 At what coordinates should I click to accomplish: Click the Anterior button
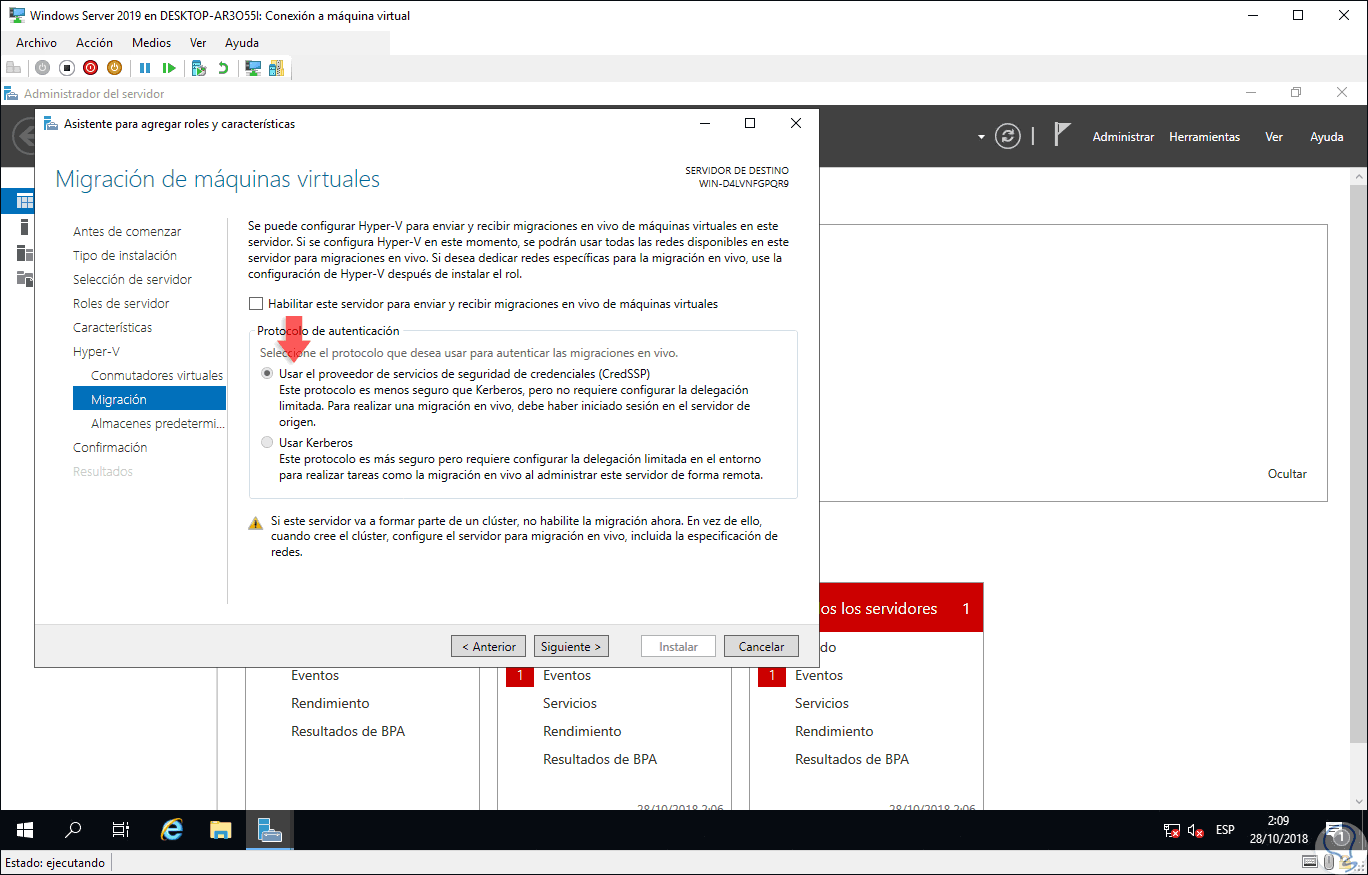coord(488,646)
